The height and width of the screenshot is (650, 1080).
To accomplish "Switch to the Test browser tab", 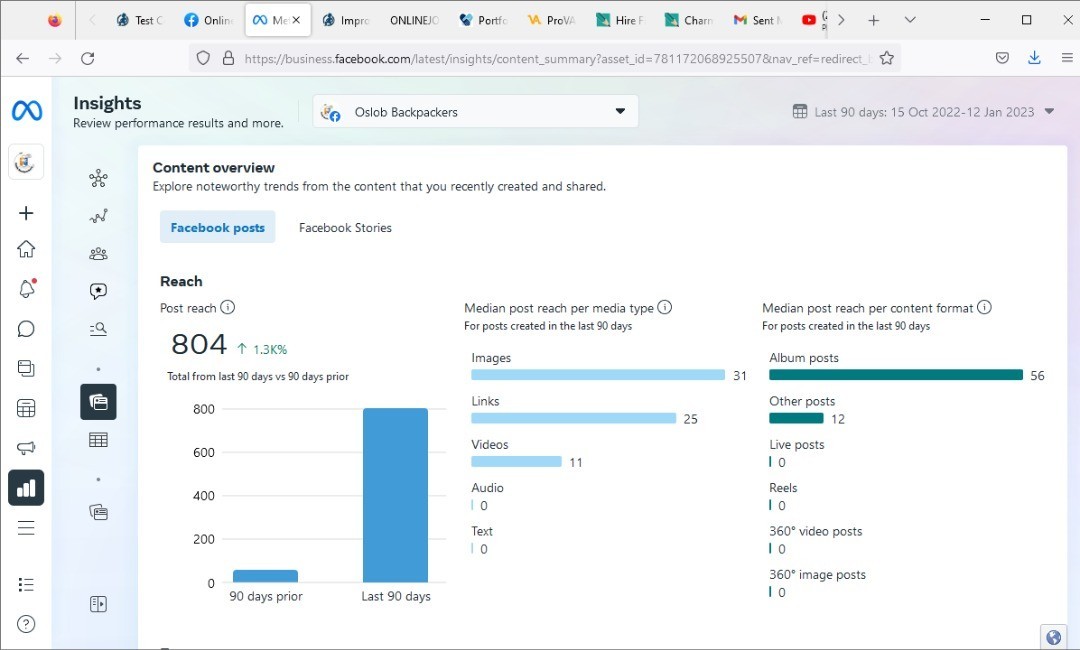I will (x=140, y=20).
